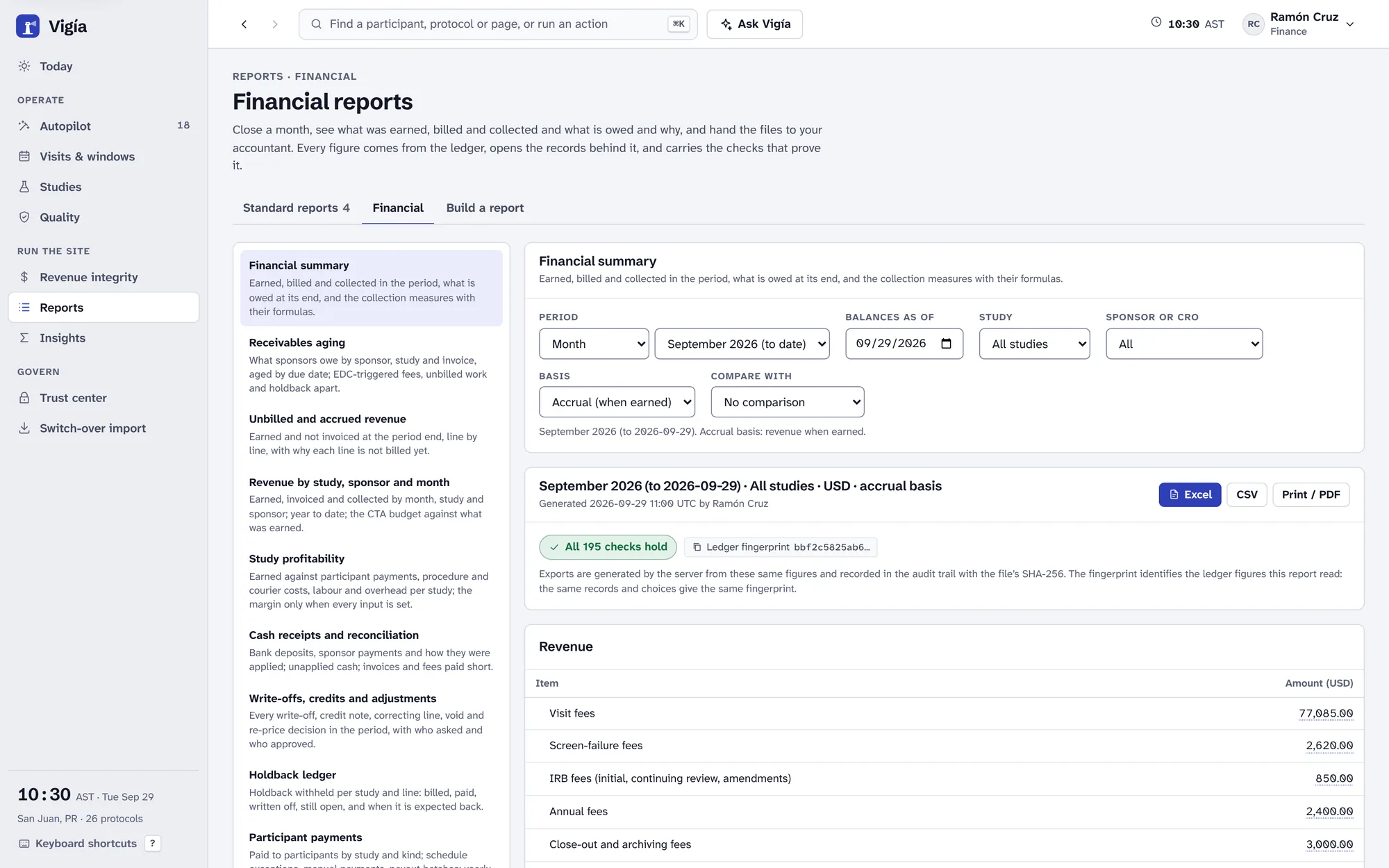This screenshot has height=868, width=1389.
Task: Open Unbilled and accrued revenue report
Action: pyautogui.click(x=371, y=435)
